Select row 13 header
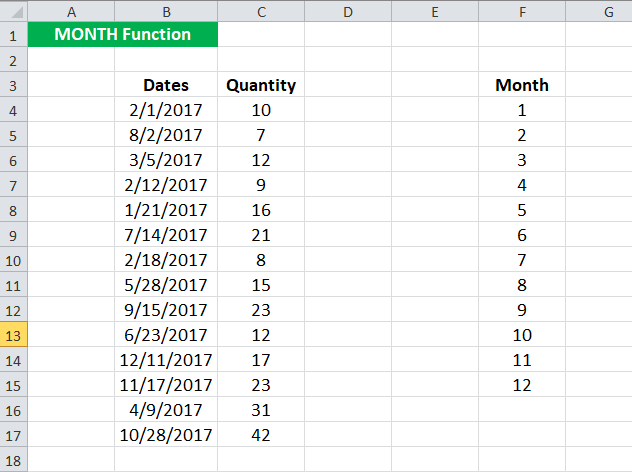Screen dimensions: 632x472 (13, 335)
